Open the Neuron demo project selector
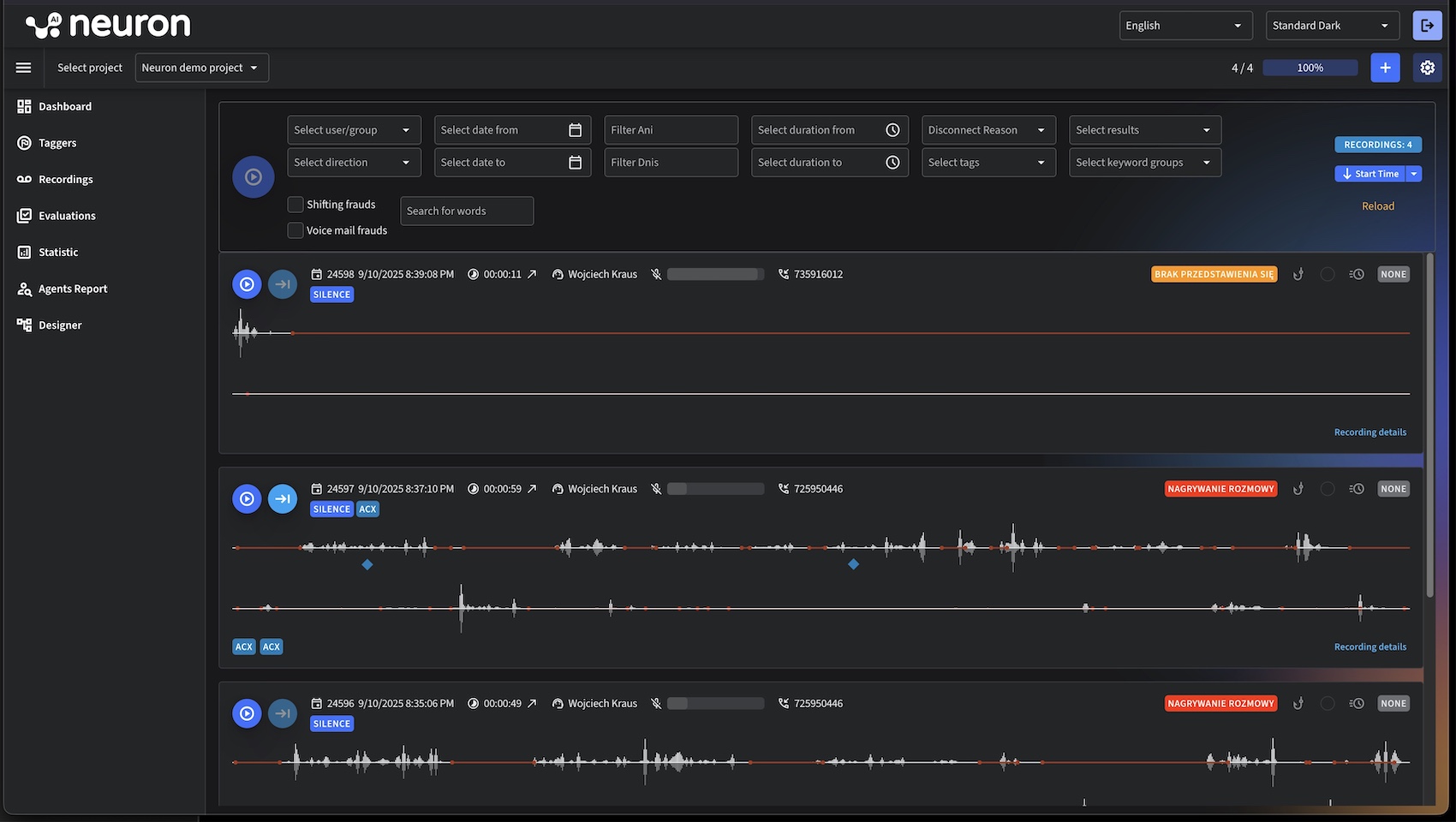Viewport: 1456px width, 822px height. point(201,68)
